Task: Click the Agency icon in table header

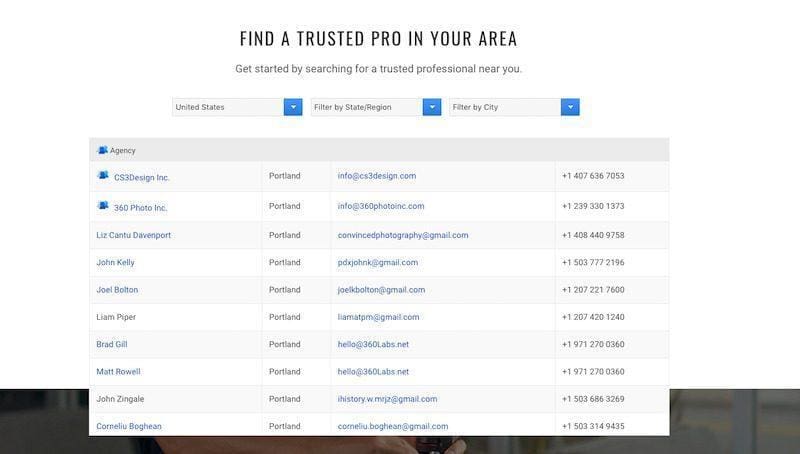Action: pyautogui.click(x=102, y=150)
